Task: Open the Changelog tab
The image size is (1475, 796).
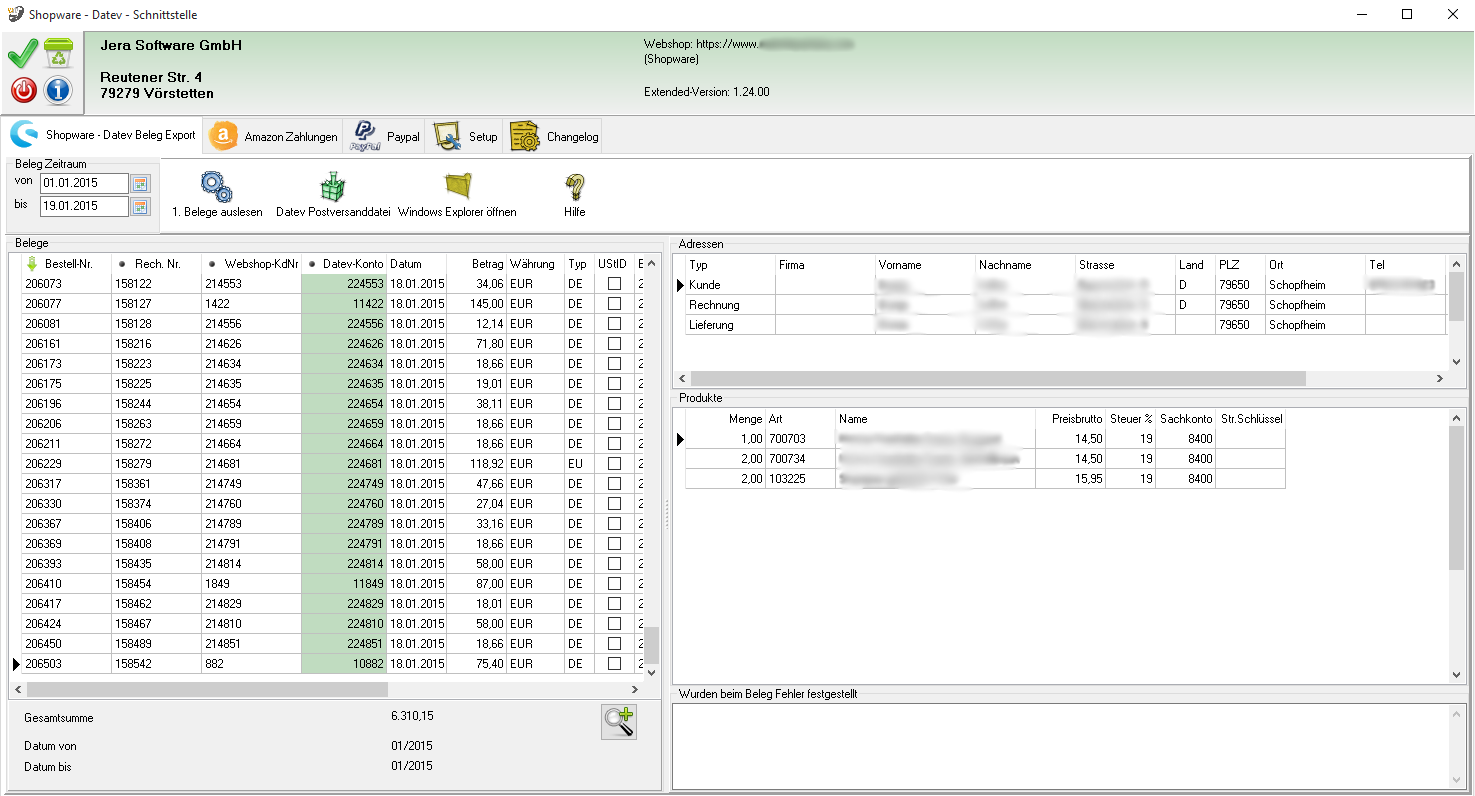Action: [x=555, y=137]
